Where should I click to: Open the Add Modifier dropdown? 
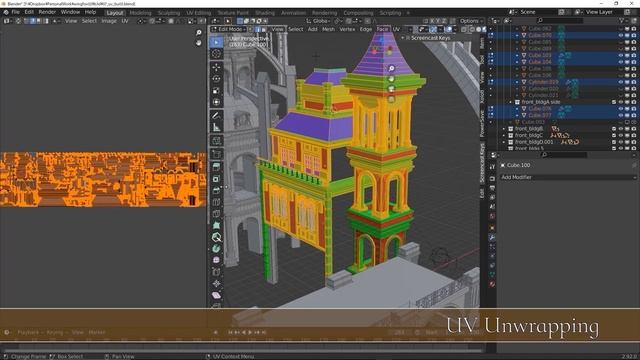(568, 178)
